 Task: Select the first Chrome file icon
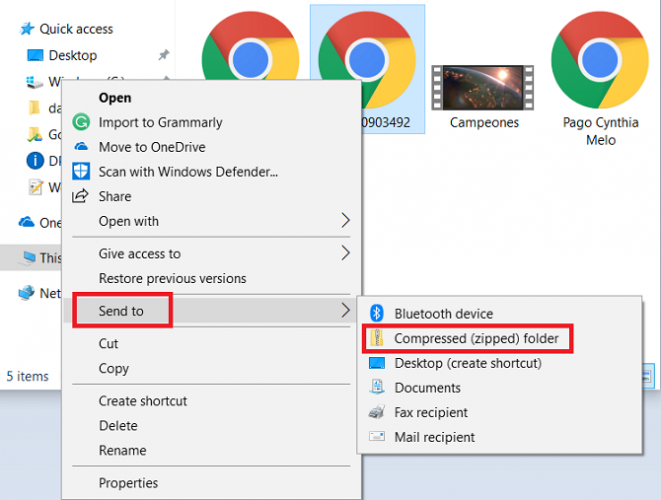click(x=250, y=46)
